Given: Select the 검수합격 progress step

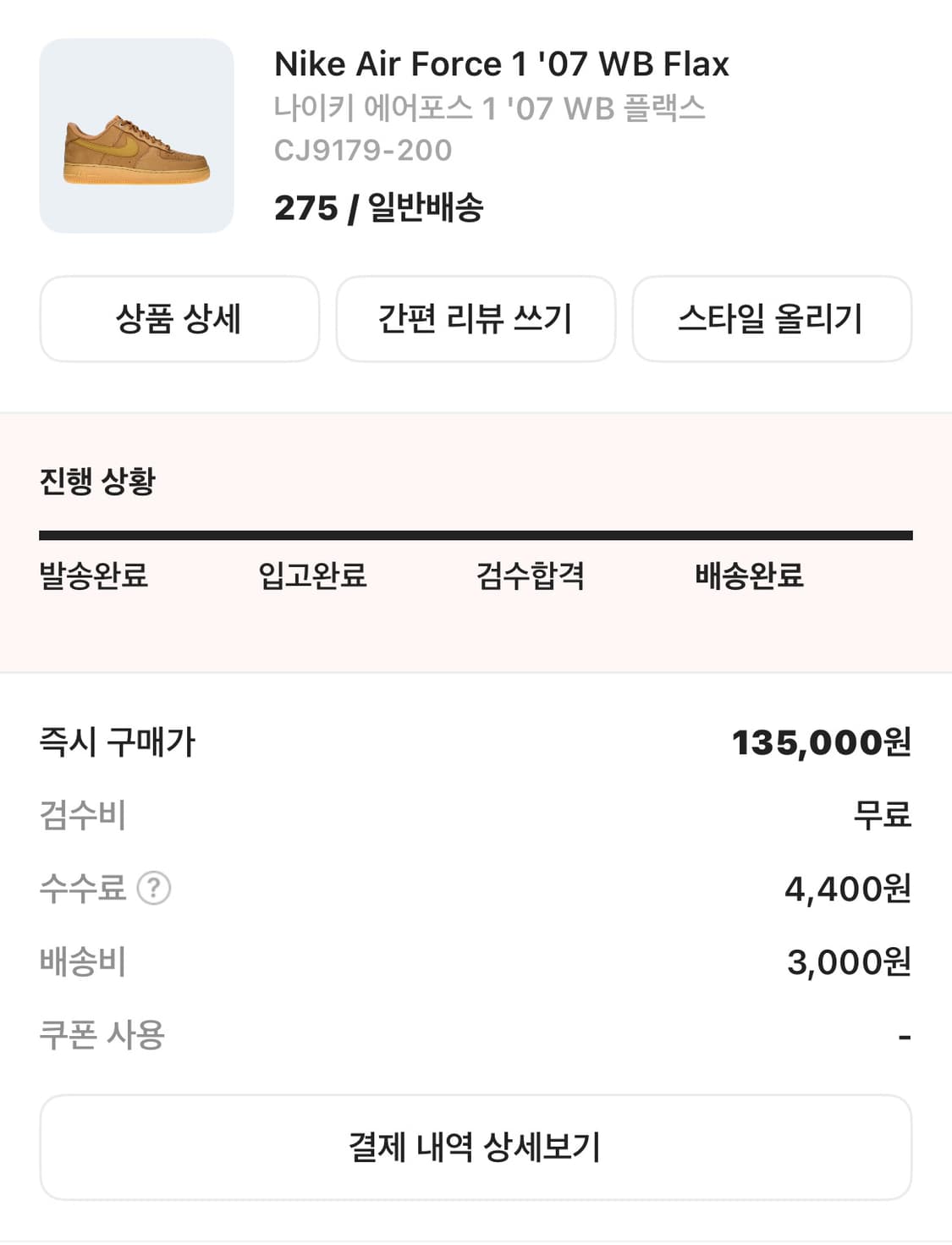Looking at the screenshot, I should pos(531,576).
